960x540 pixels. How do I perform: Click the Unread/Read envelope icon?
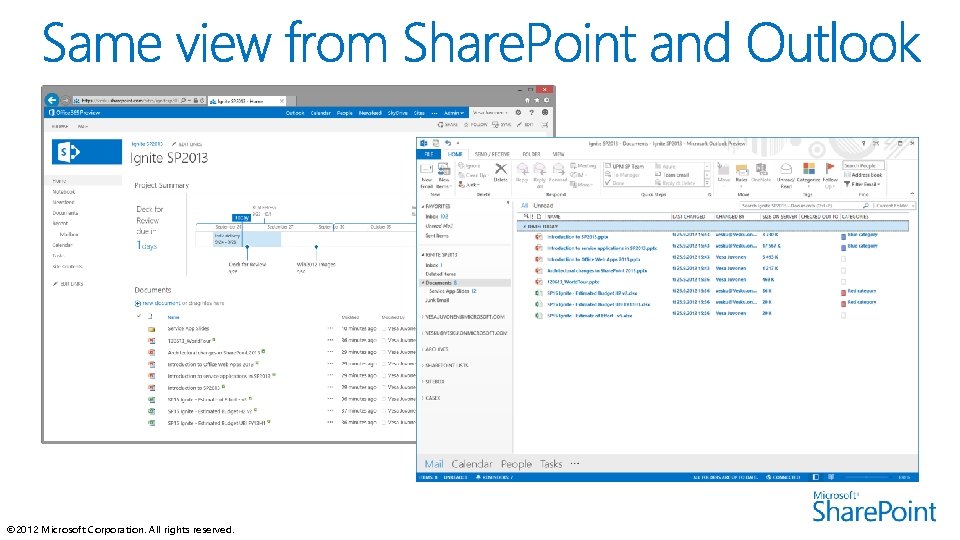[786, 169]
